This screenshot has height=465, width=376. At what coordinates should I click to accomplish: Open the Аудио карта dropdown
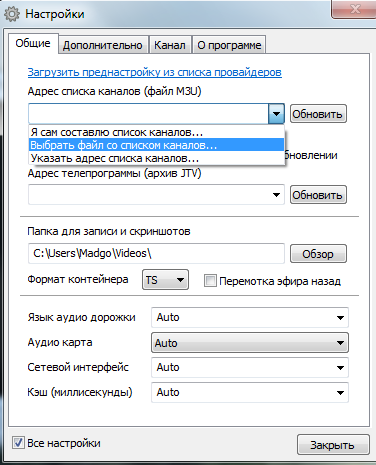pos(250,342)
